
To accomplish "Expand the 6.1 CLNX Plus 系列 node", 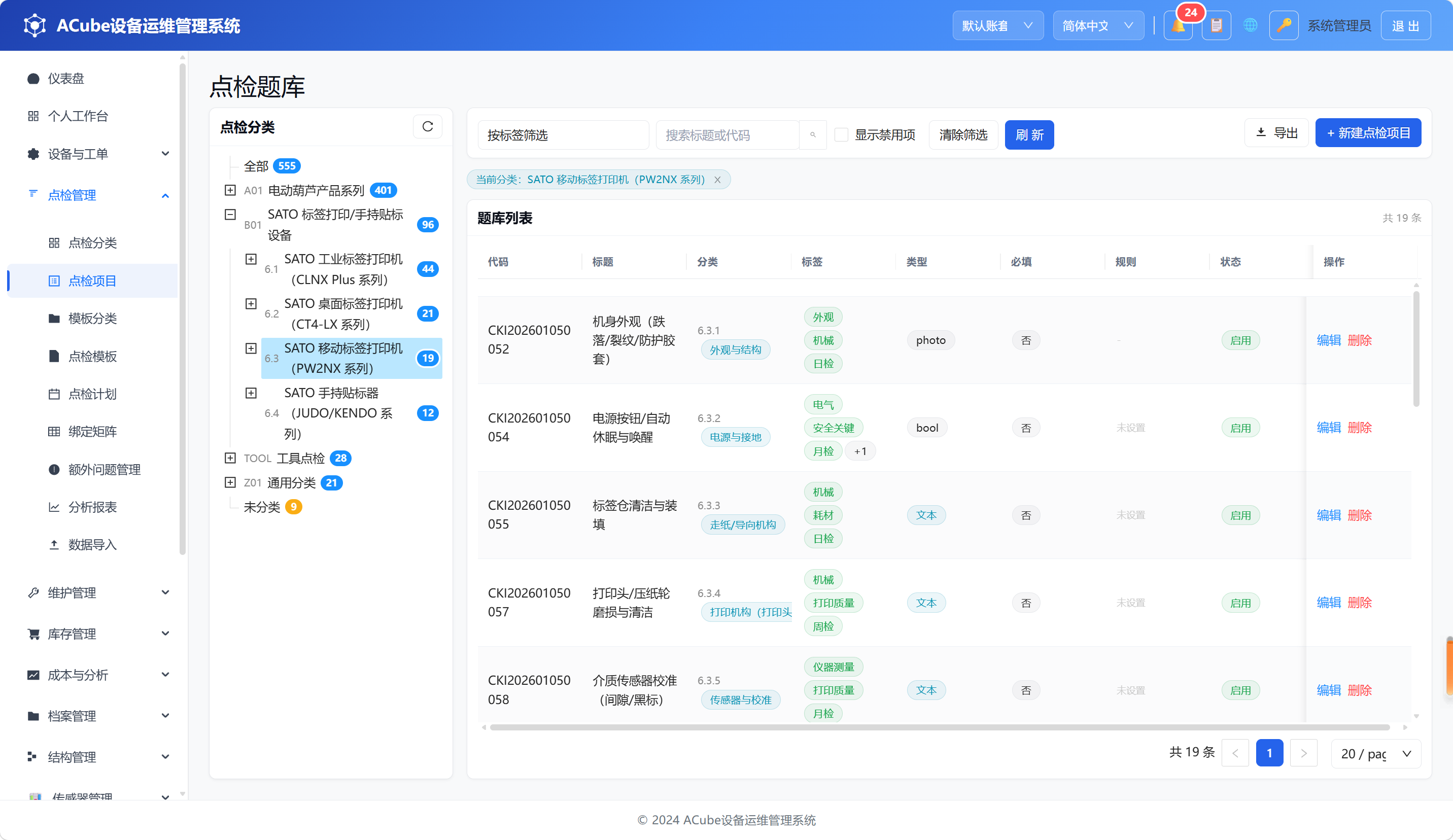I will [x=251, y=259].
